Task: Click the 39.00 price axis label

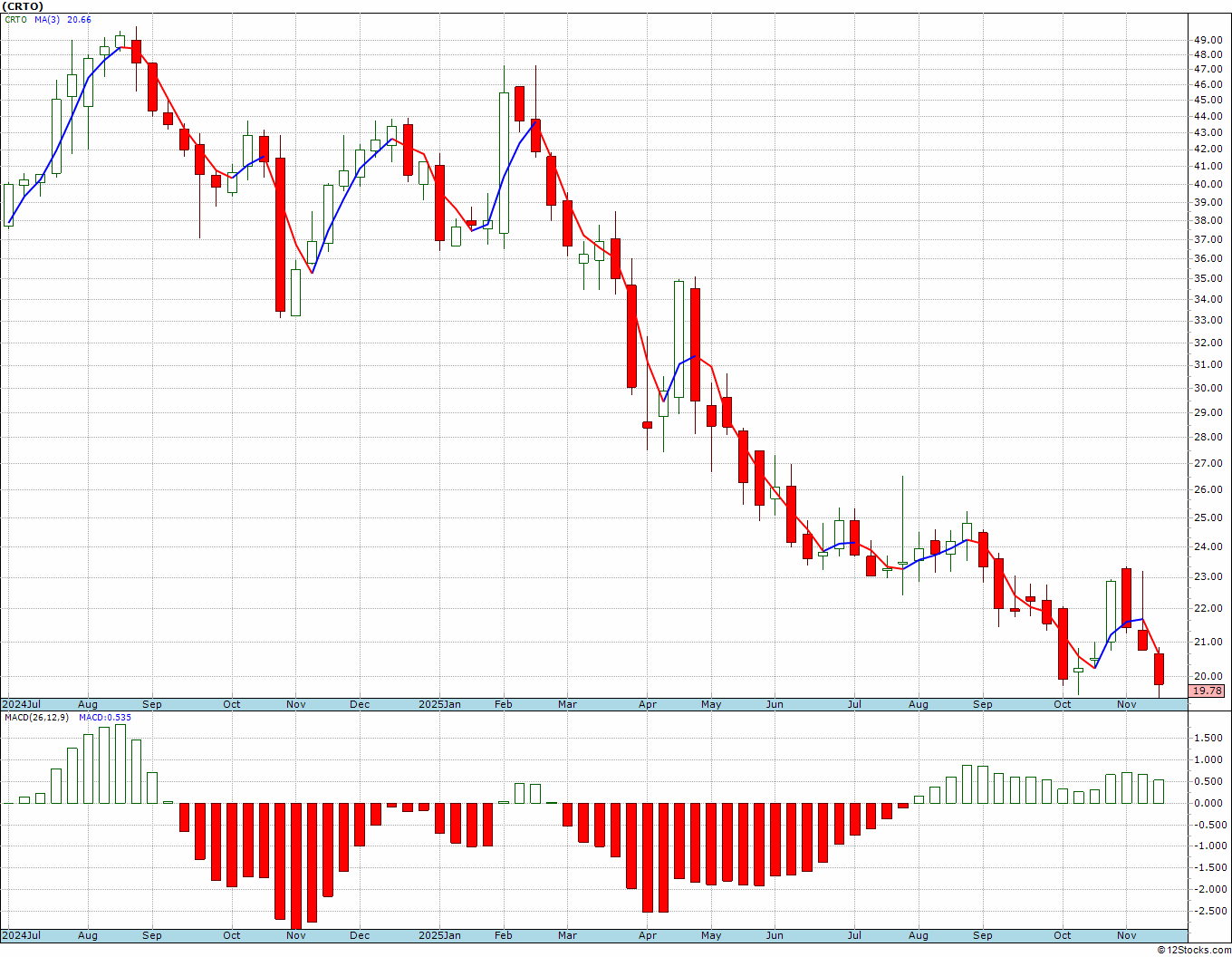Action: [1208, 202]
